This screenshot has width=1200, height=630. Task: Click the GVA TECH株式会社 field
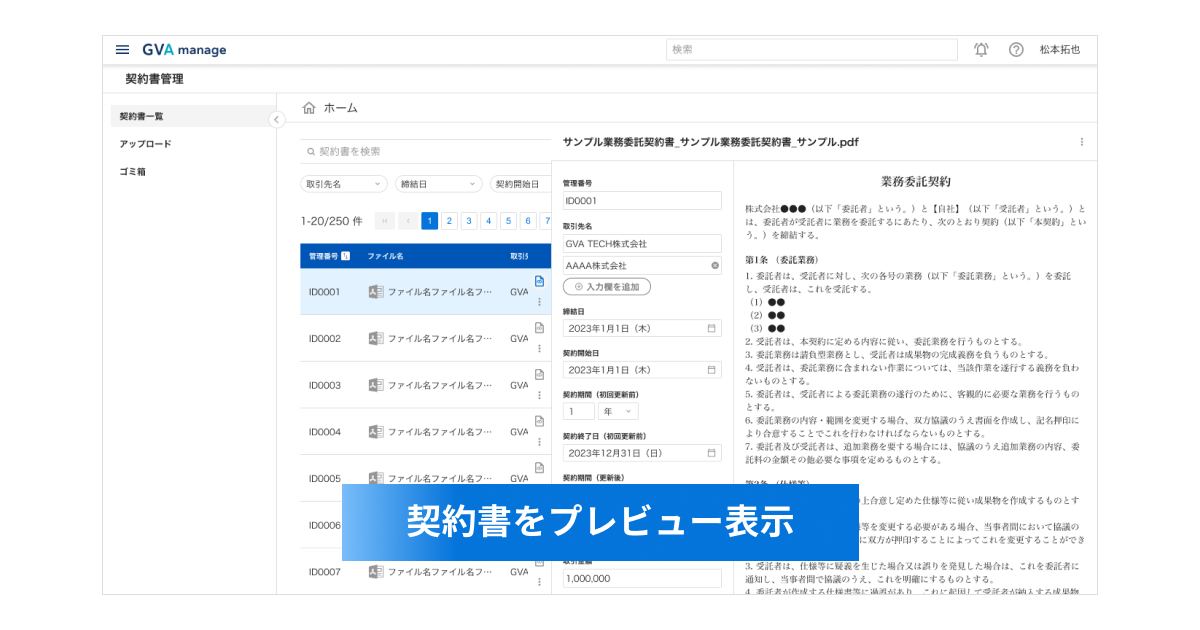click(642, 243)
